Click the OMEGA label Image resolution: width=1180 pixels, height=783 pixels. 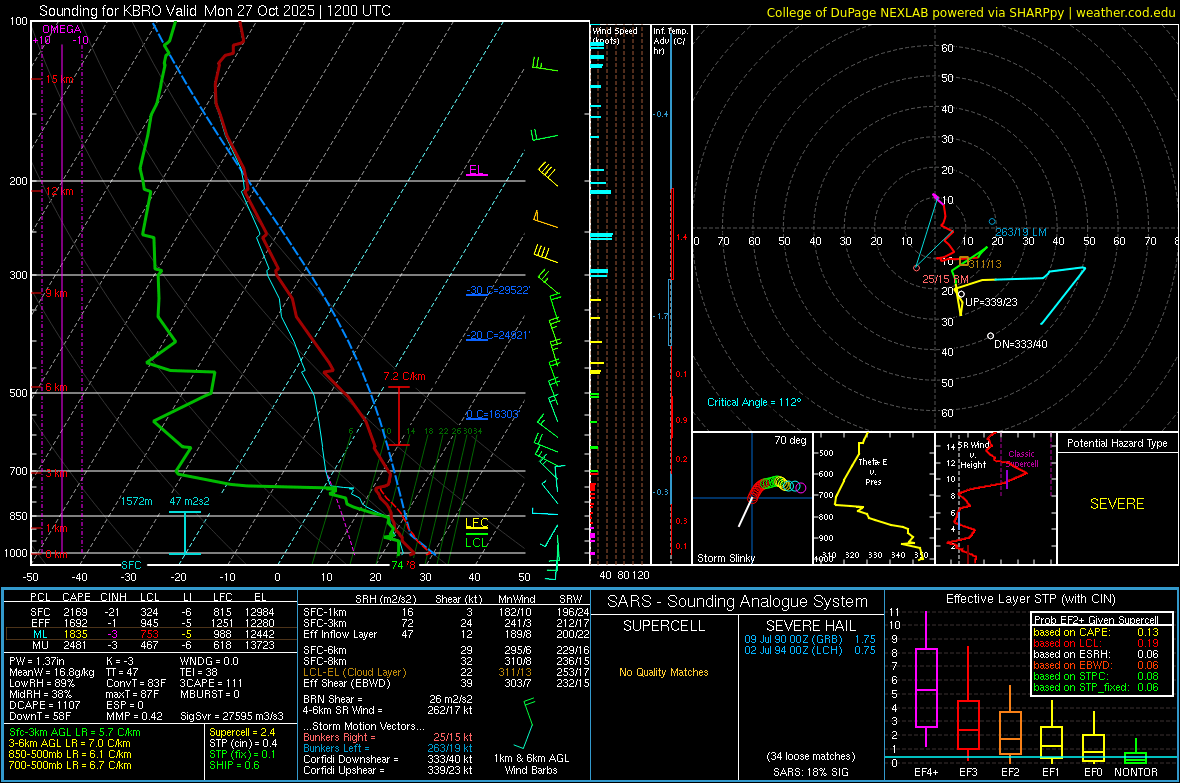(61, 29)
